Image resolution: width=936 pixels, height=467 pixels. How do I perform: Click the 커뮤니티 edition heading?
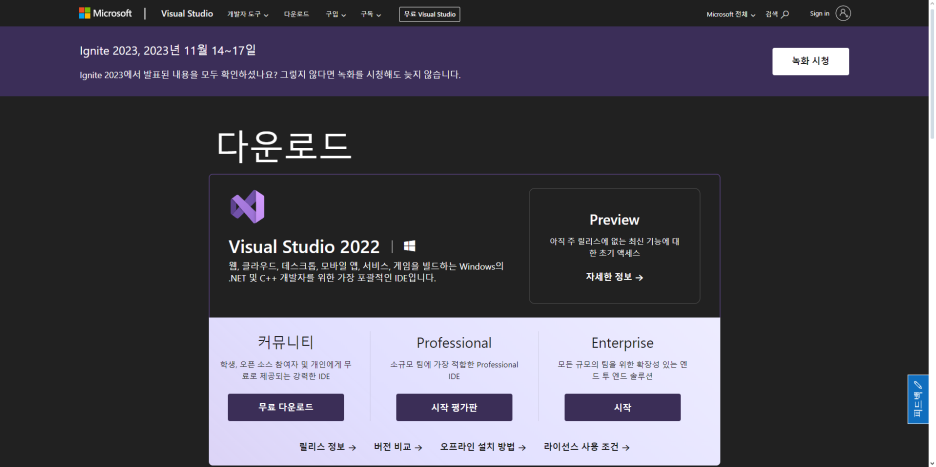[x=286, y=342]
